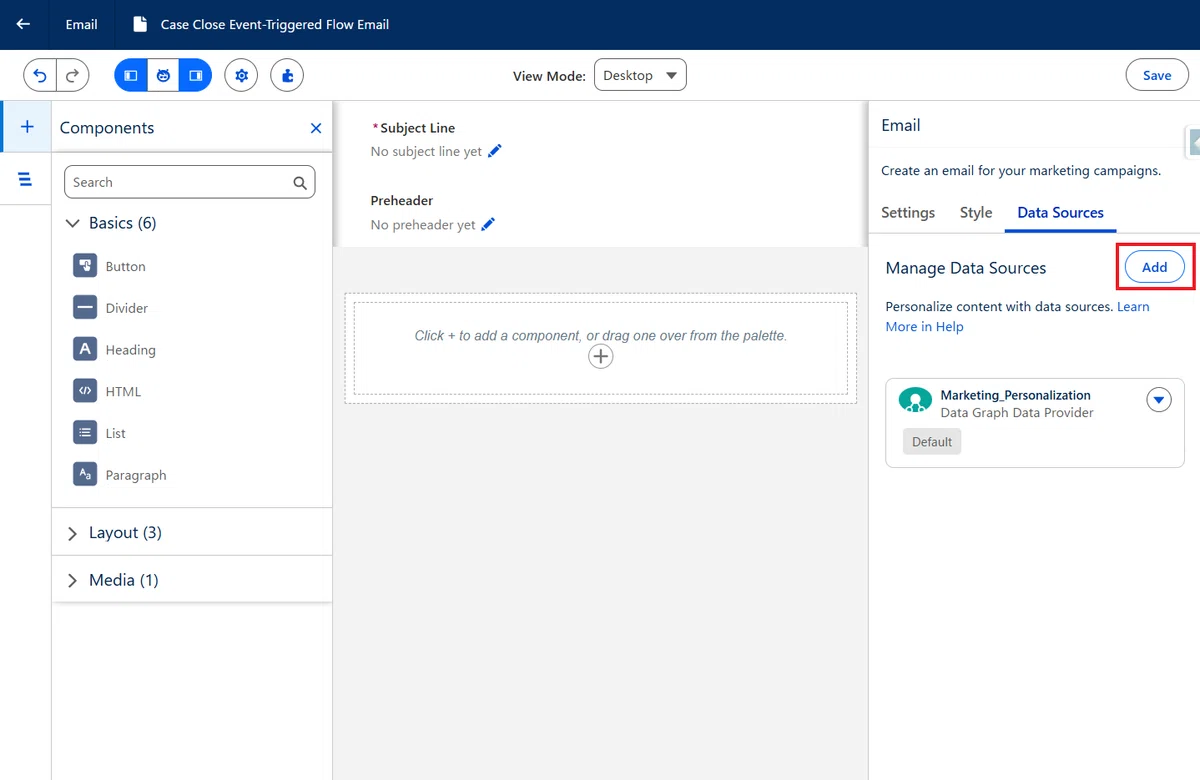Open the Learn More in Help link
Viewport: 1200px width, 780px height.
click(x=1017, y=317)
